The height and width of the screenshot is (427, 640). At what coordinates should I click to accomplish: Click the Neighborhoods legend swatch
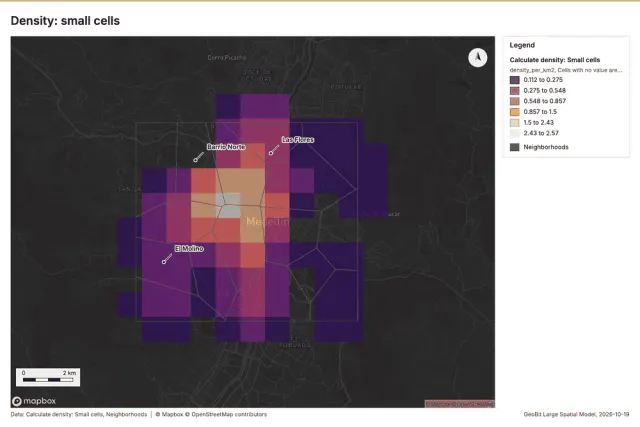pyautogui.click(x=515, y=147)
